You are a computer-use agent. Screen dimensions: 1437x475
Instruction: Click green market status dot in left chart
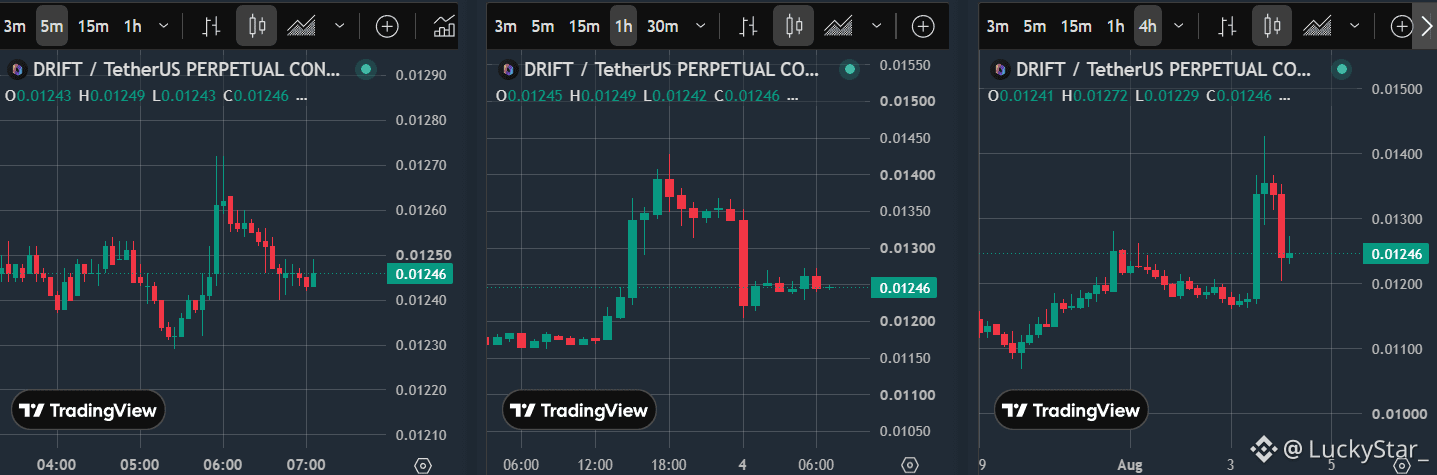366,69
